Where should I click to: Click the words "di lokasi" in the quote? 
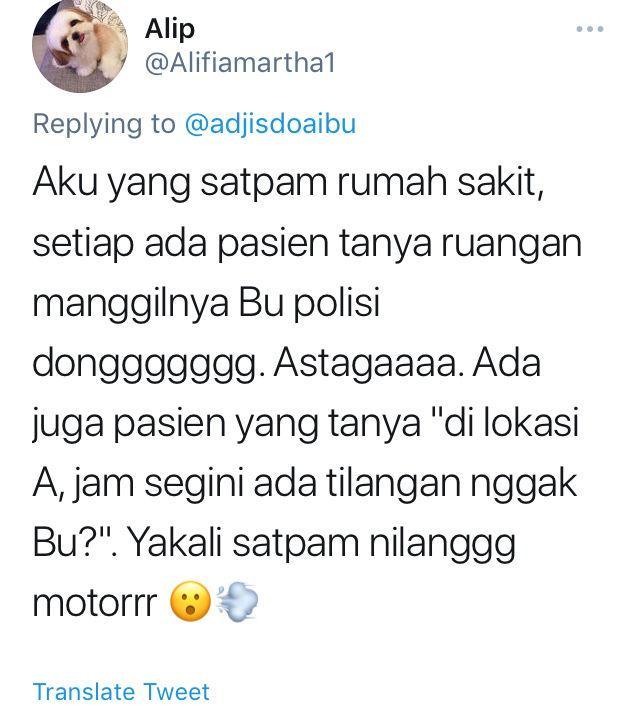[511, 423]
